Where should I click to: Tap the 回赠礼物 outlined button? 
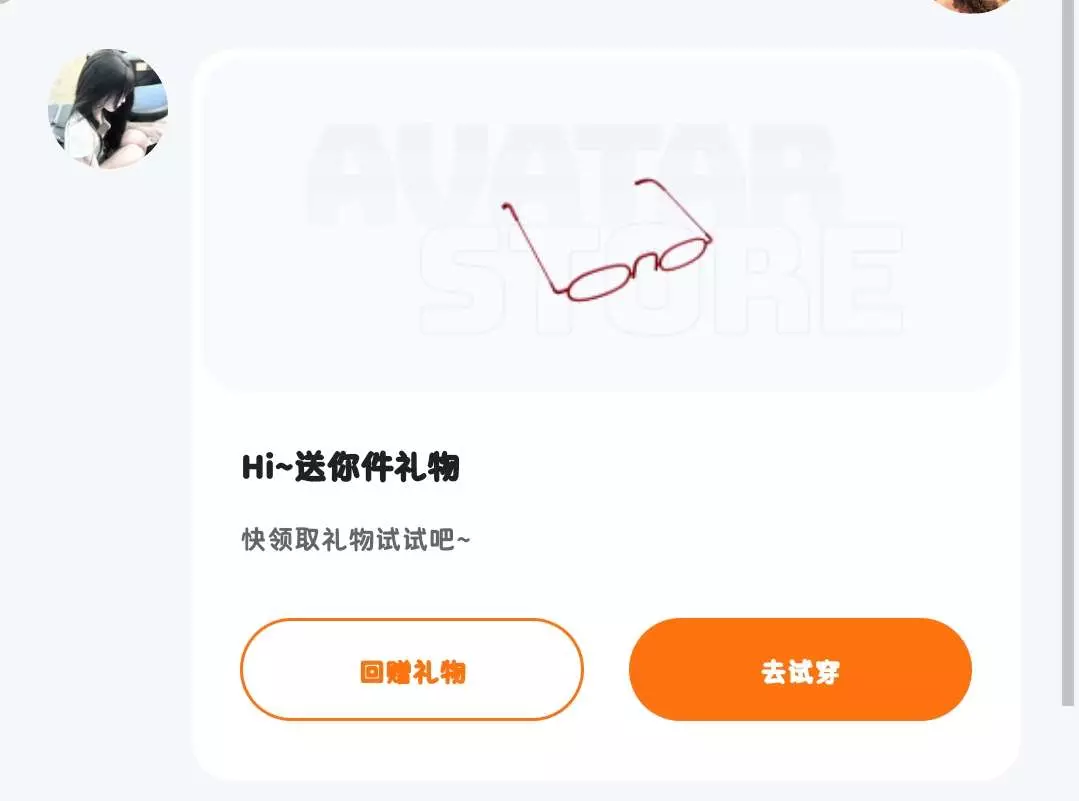tap(412, 670)
